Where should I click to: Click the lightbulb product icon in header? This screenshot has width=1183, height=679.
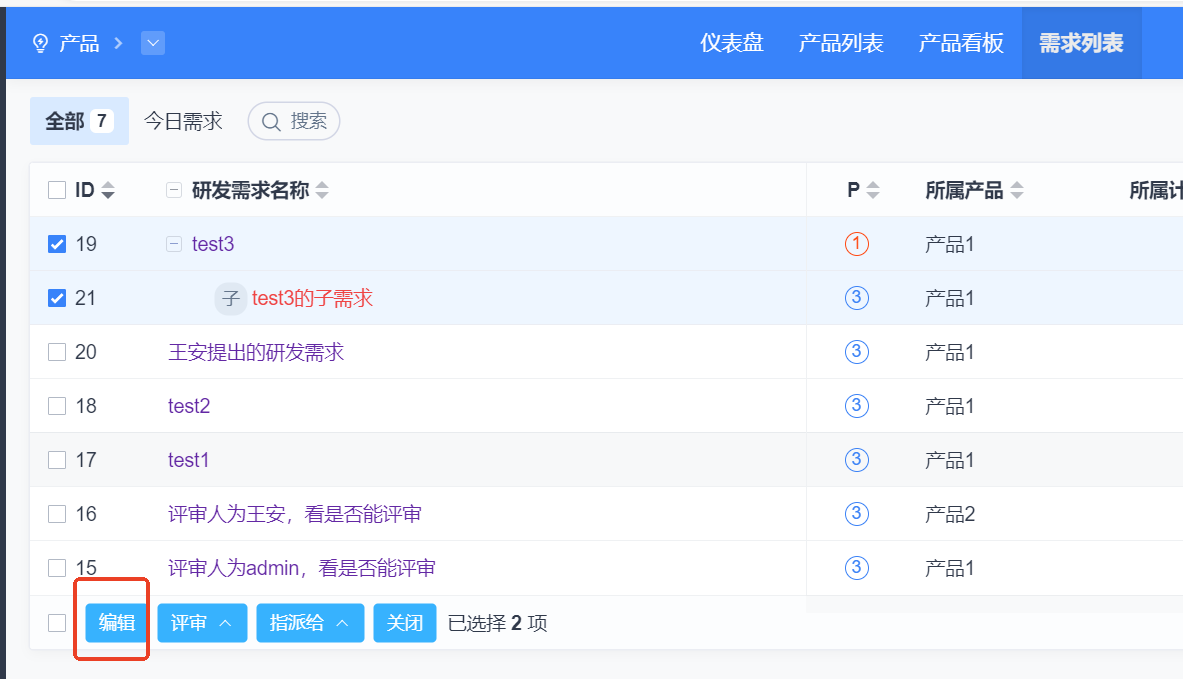pyautogui.click(x=41, y=43)
